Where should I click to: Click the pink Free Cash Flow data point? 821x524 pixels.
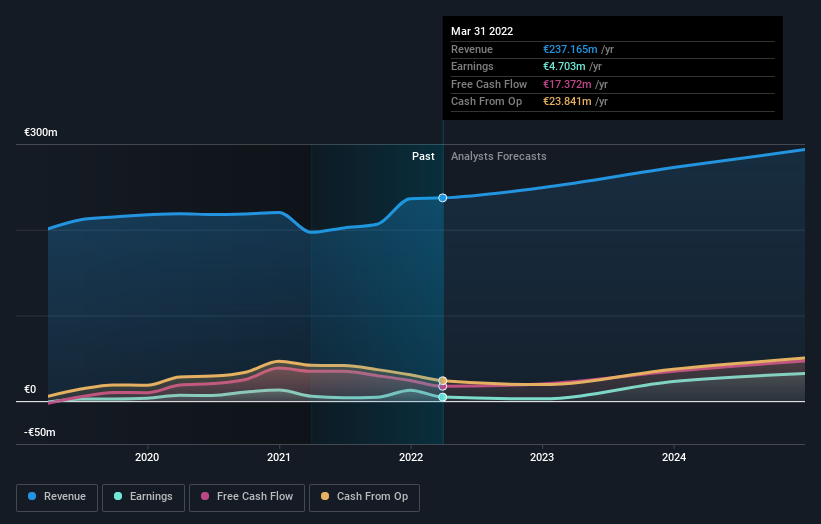tap(443, 386)
